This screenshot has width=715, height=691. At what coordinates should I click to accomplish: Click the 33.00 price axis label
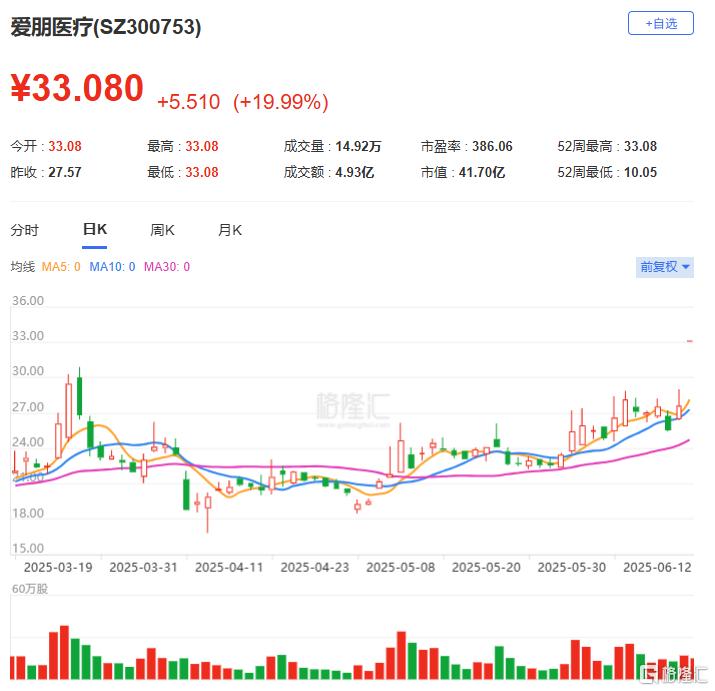(x=28, y=336)
